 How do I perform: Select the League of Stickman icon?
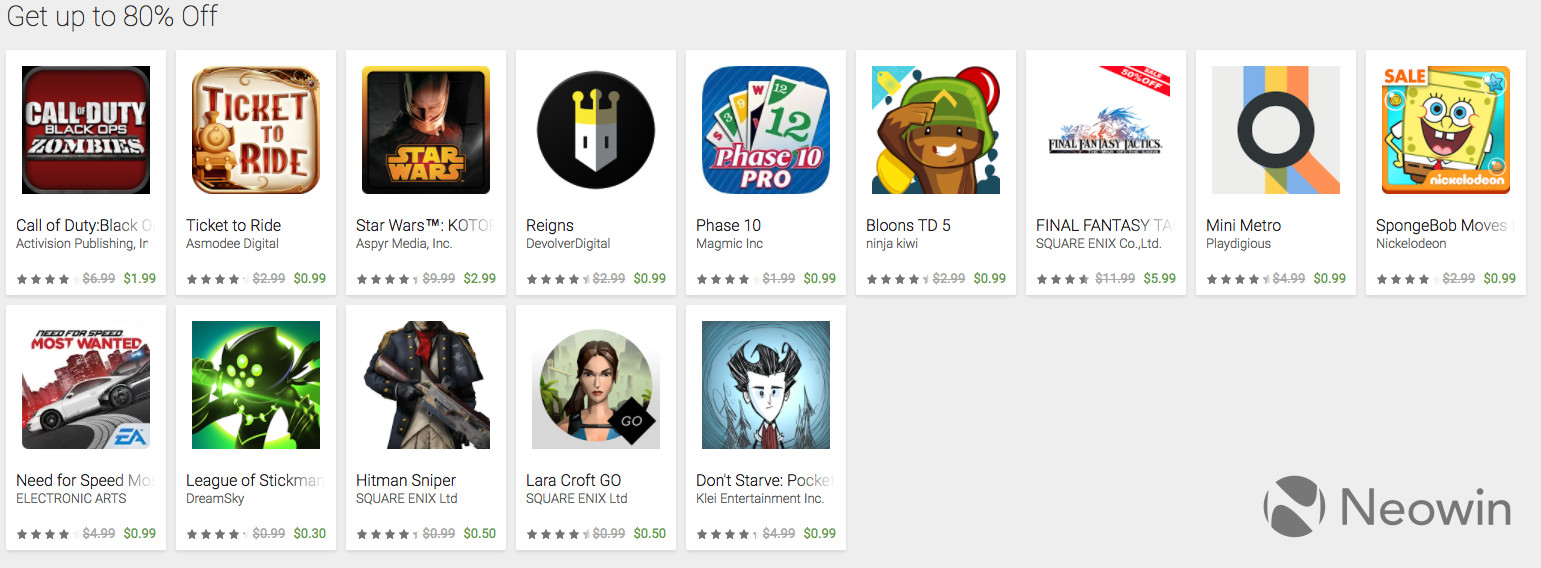[x=256, y=385]
